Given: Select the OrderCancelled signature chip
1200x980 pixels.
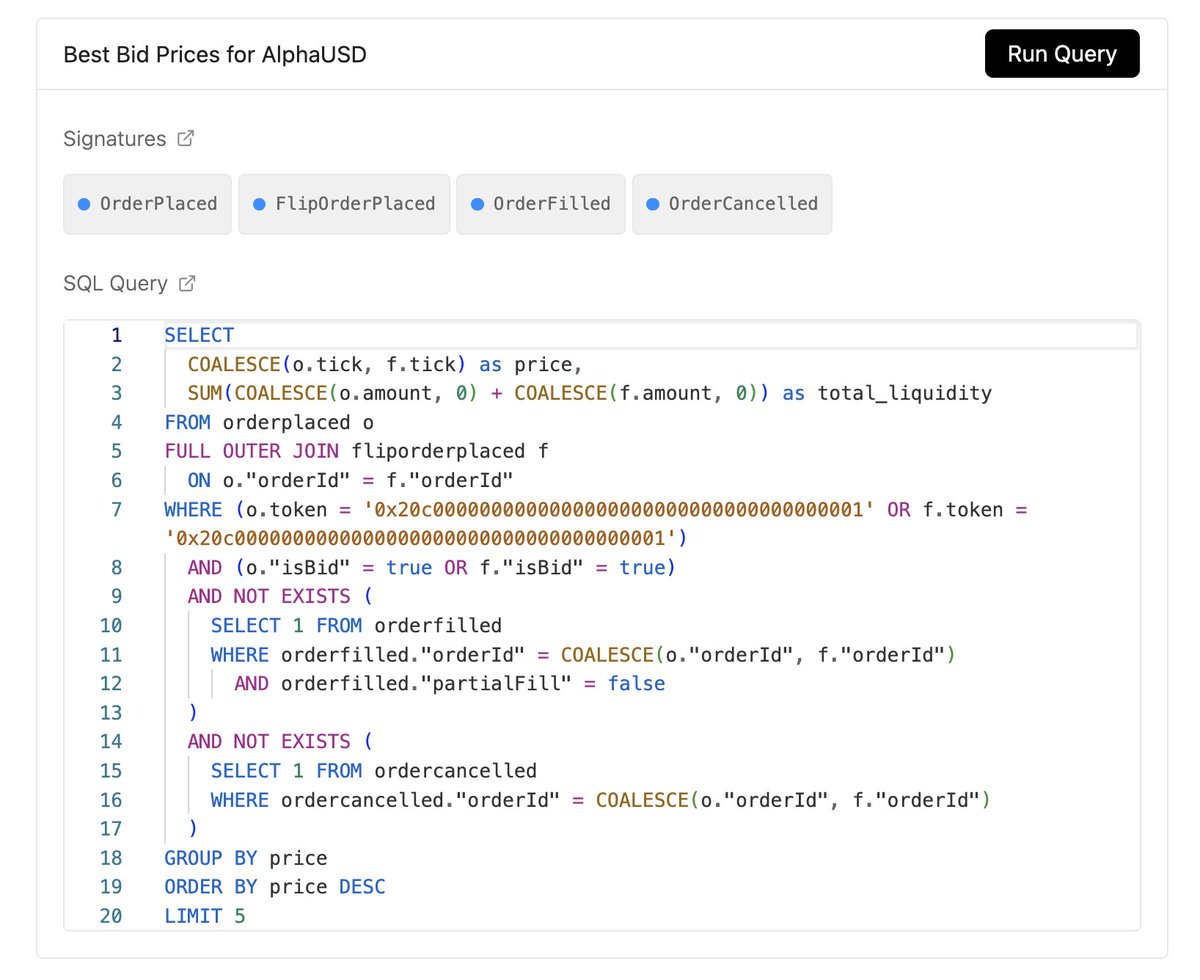Looking at the screenshot, I should point(732,204).
